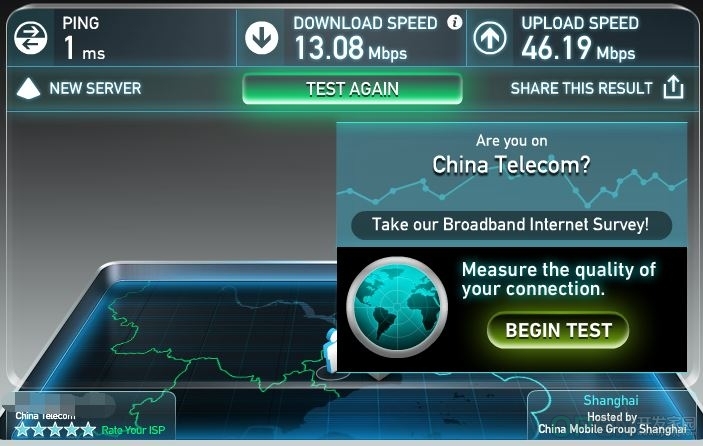Viewport: 703px width, 446px height.
Task: Open the Broadband Internet Survey
Action: (511, 225)
